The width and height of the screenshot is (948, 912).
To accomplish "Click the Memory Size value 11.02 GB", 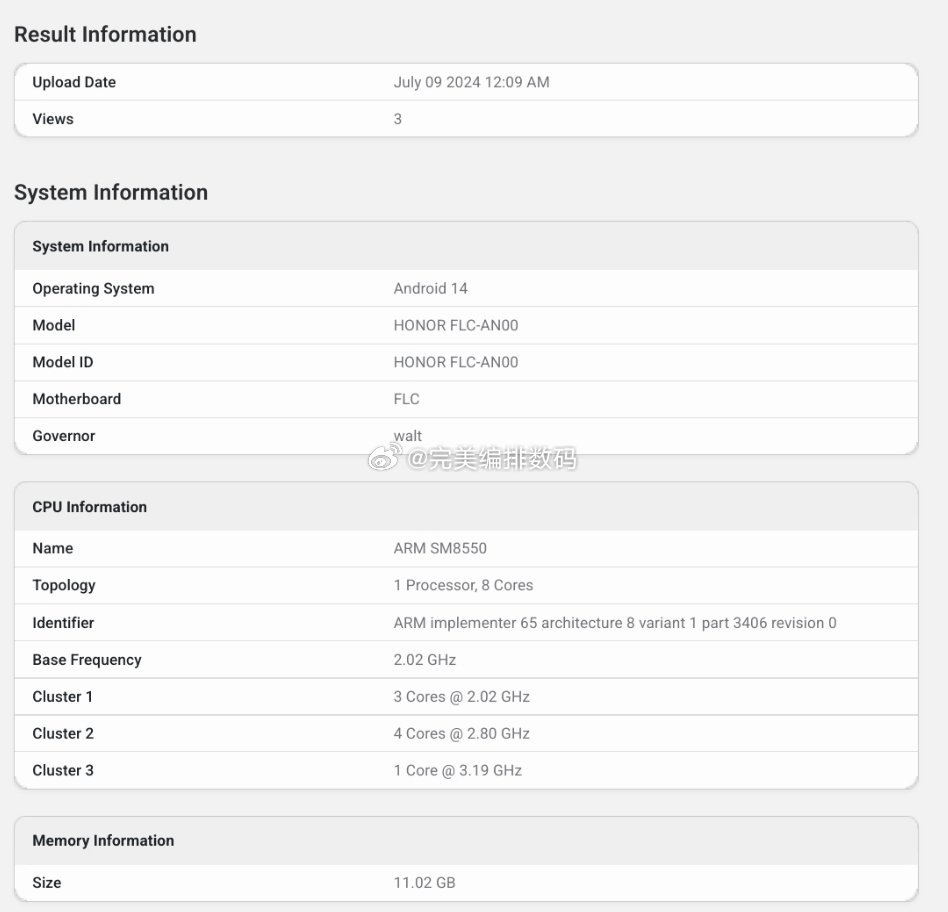I will [424, 883].
